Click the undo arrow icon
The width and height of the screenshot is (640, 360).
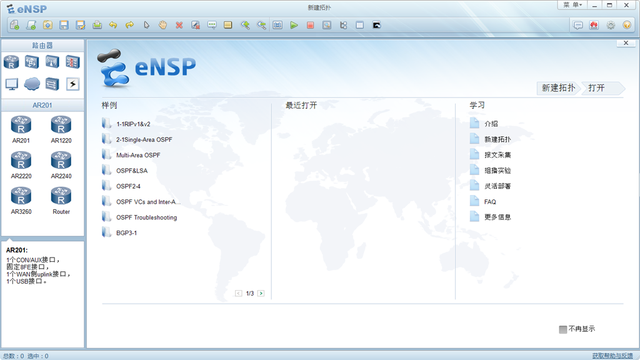pyautogui.click(x=113, y=25)
